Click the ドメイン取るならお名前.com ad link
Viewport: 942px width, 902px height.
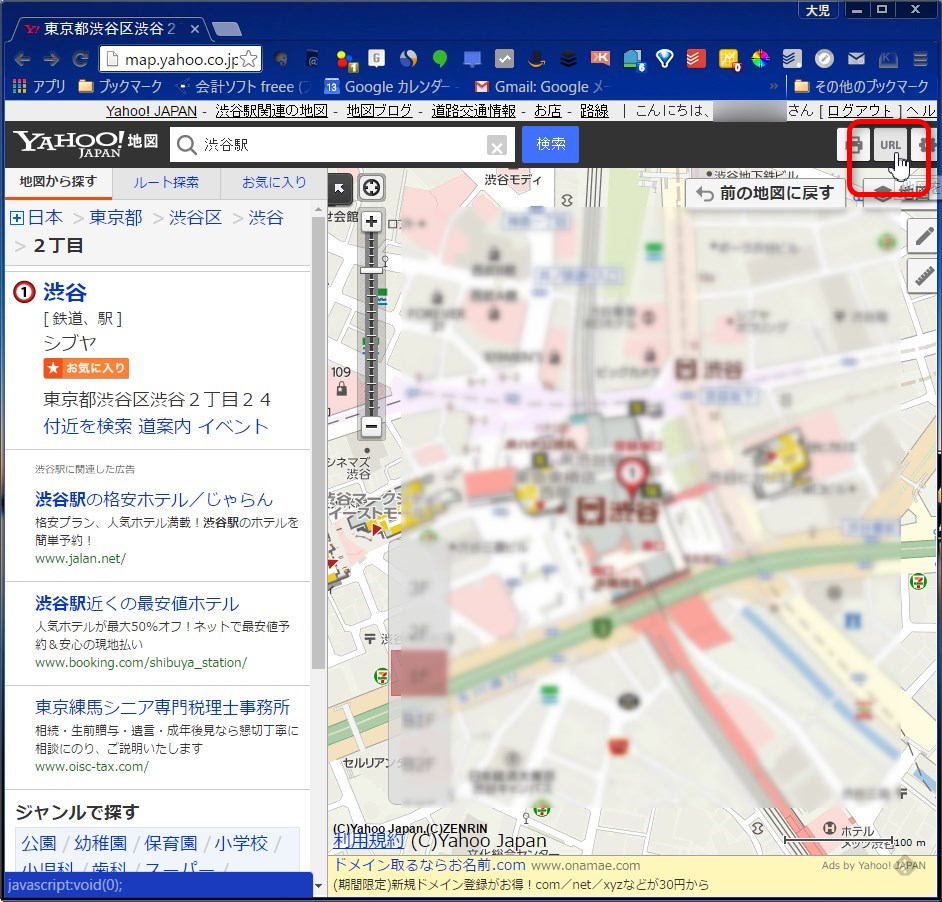pyautogui.click(x=430, y=865)
